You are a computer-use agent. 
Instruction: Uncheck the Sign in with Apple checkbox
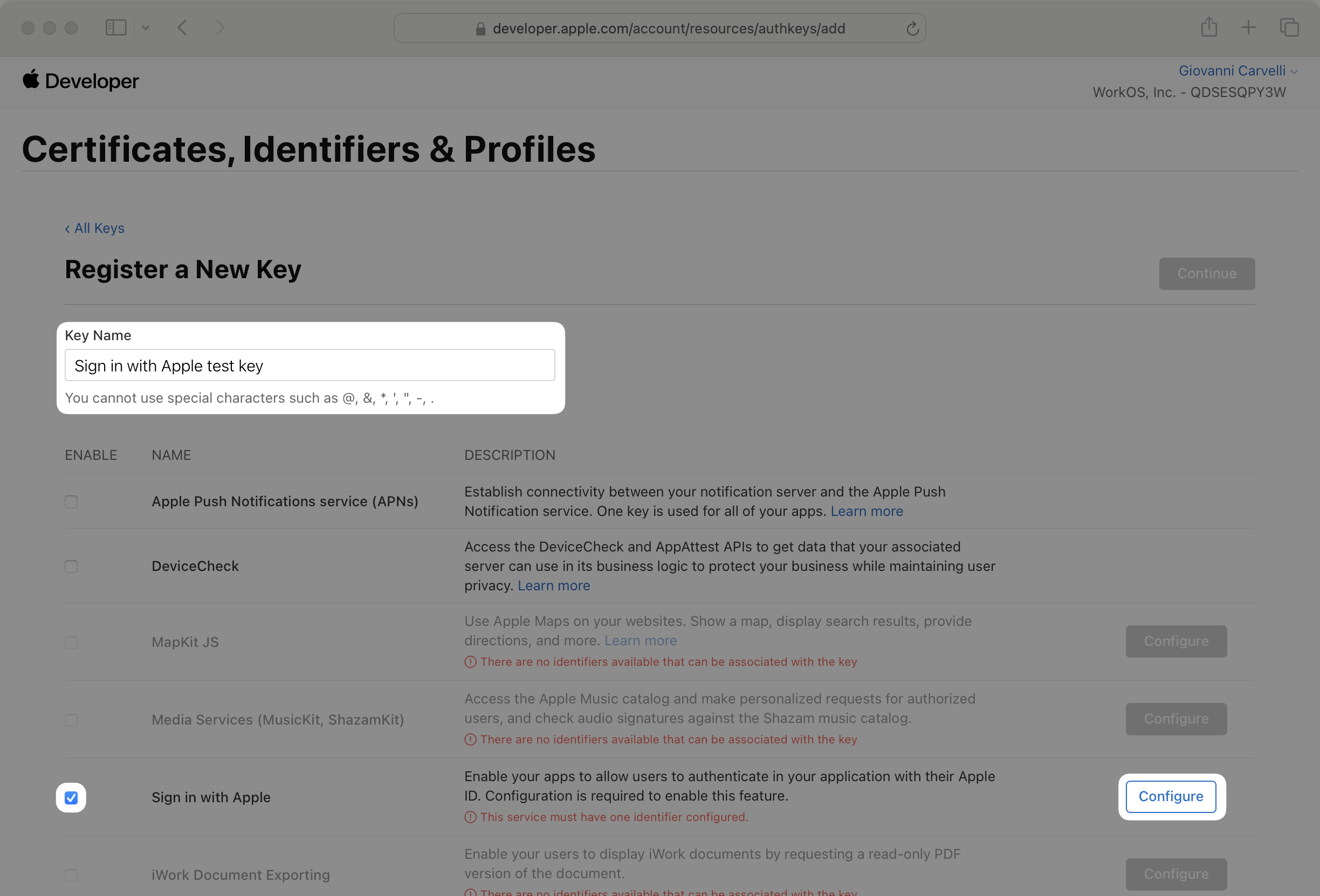coord(71,798)
